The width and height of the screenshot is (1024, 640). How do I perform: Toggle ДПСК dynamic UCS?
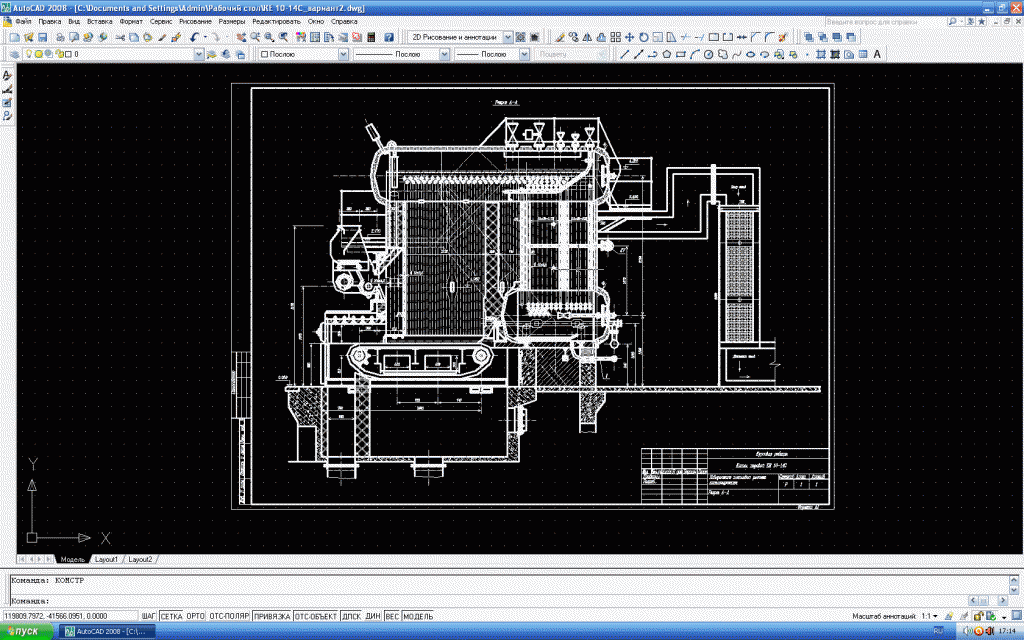tap(351, 616)
